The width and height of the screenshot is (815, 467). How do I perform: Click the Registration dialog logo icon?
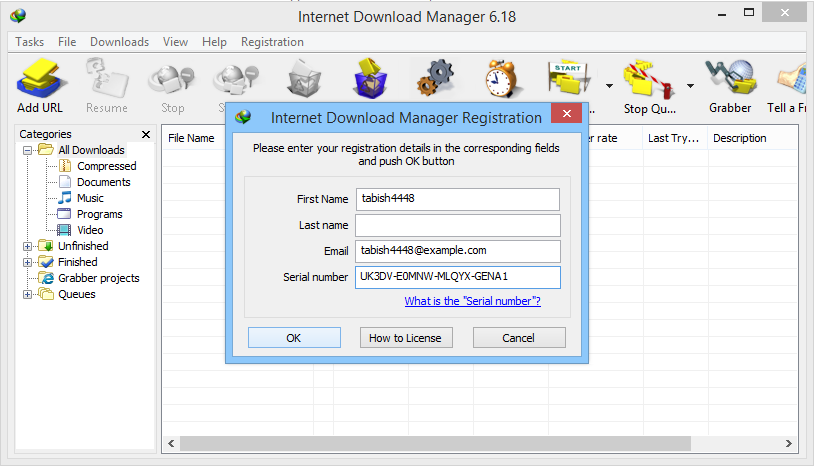[243, 117]
